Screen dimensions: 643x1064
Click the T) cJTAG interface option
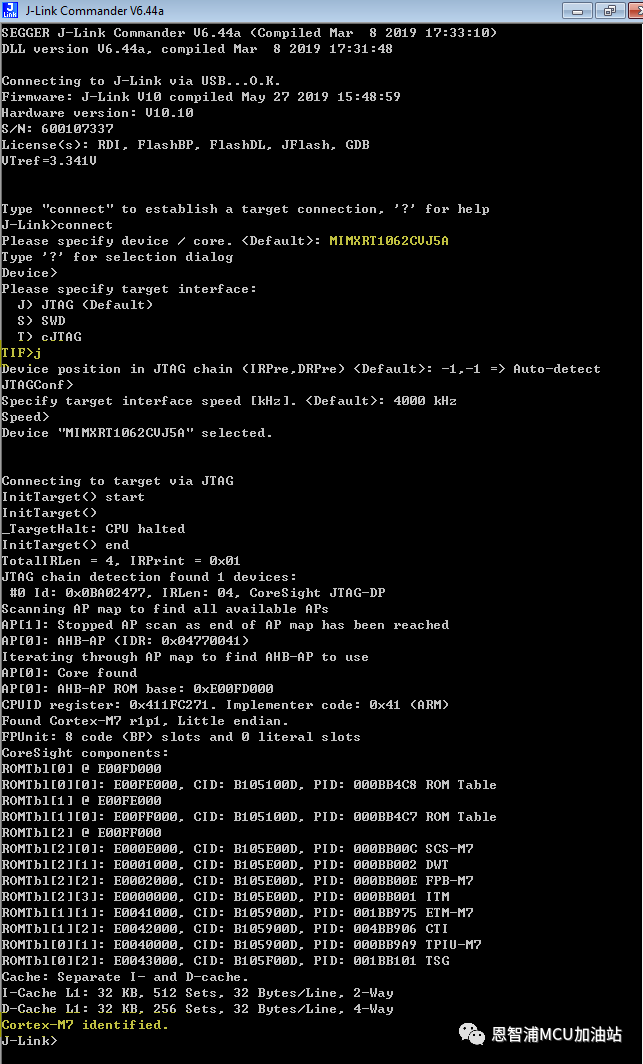(x=50, y=337)
